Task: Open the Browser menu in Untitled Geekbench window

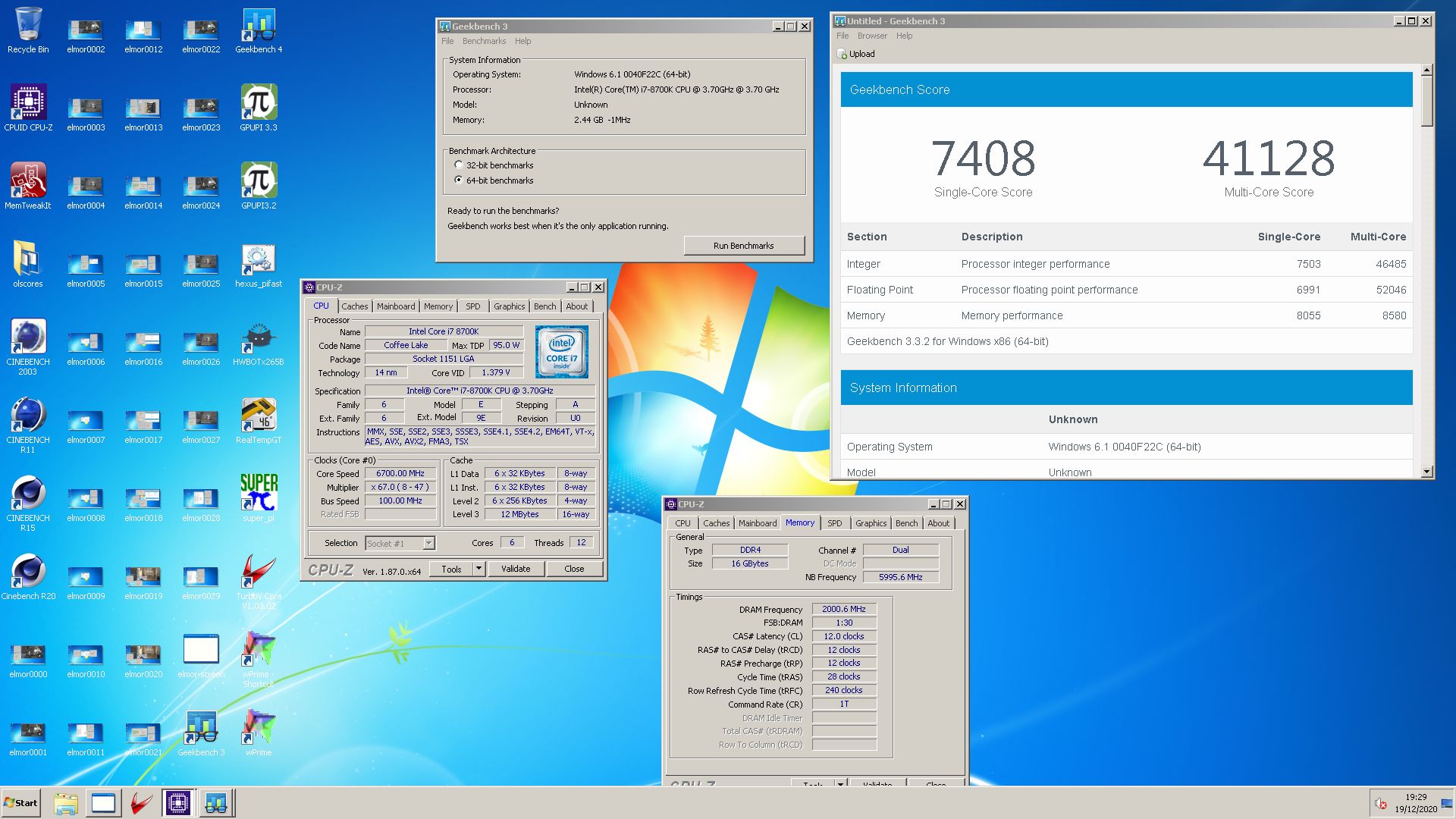Action: click(872, 36)
